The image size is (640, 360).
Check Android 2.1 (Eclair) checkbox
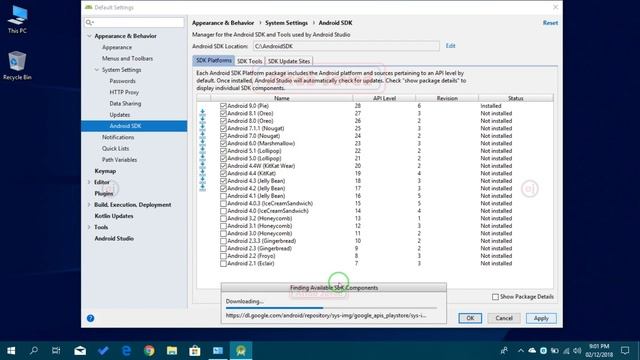pyautogui.click(x=223, y=263)
